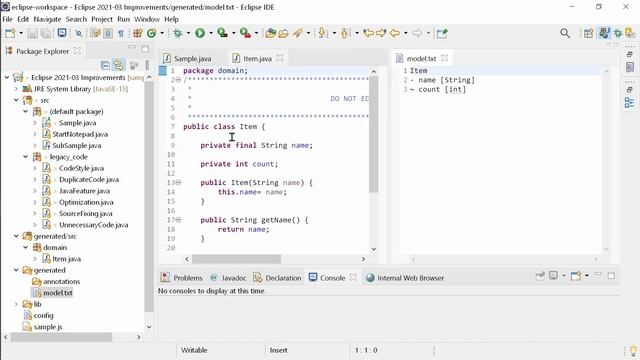Click the Item.java vertical scrollbar thumb
640x360 pixels.
click(x=373, y=134)
